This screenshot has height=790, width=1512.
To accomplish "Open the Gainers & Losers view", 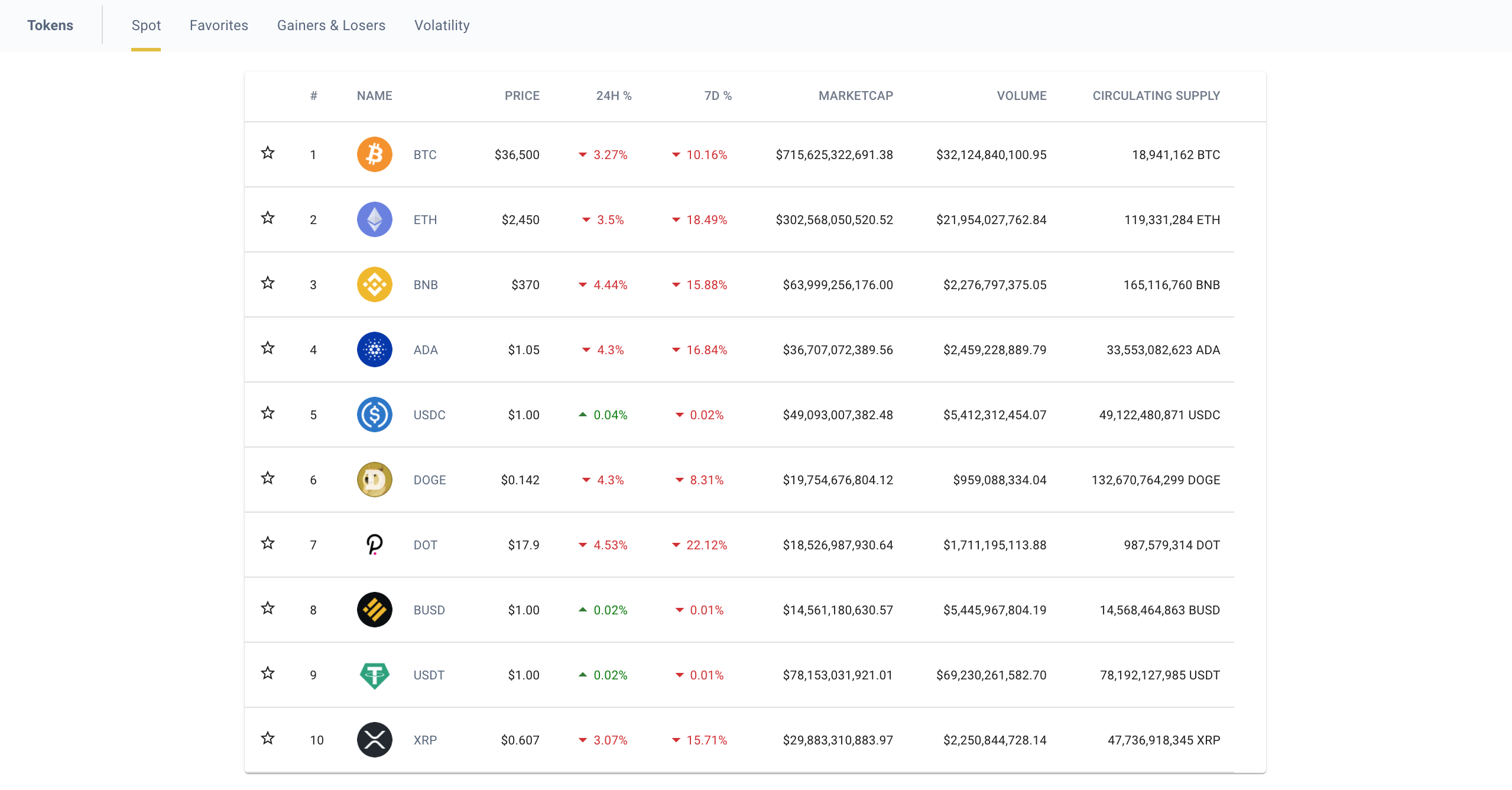I will pos(331,25).
